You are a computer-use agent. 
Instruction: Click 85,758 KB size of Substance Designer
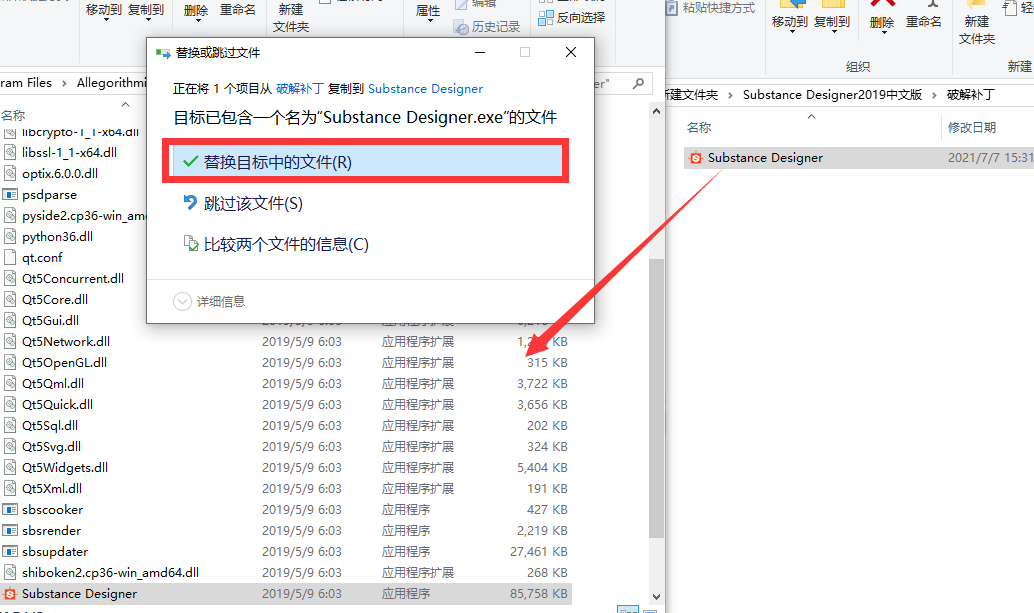pos(539,594)
